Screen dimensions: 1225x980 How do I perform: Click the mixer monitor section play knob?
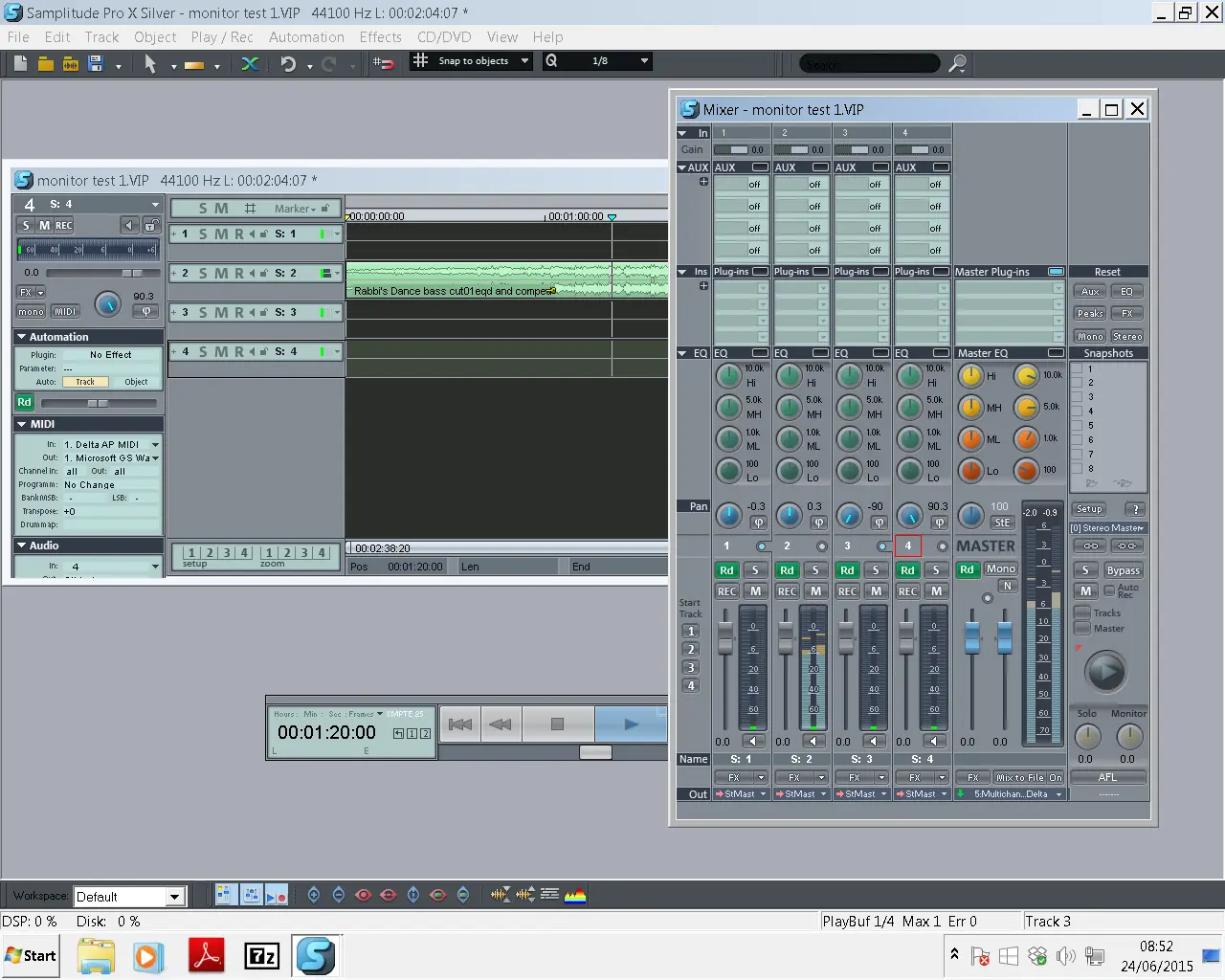pyautogui.click(x=1106, y=671)
